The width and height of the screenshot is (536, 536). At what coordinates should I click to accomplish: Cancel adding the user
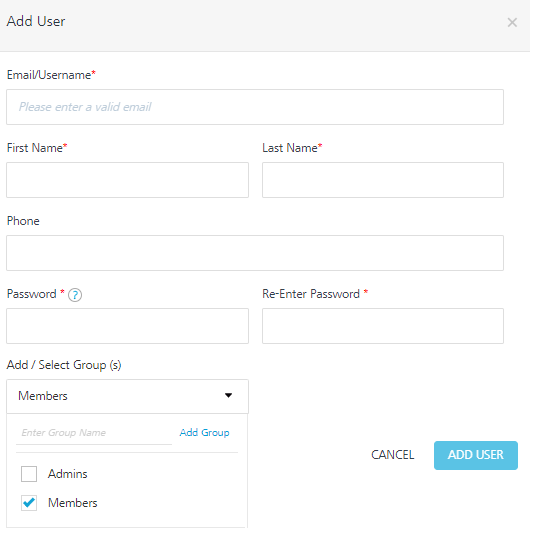click(392, 455)
